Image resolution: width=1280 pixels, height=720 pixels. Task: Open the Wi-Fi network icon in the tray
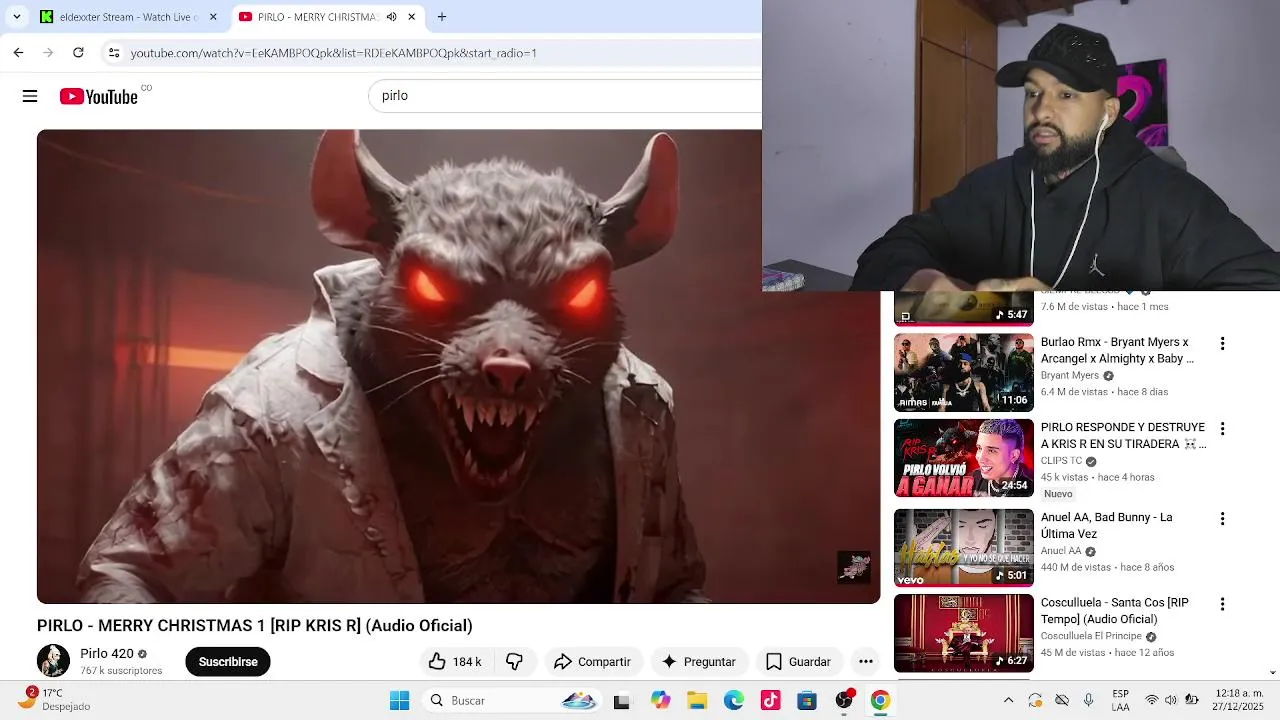coord(1152,700)
